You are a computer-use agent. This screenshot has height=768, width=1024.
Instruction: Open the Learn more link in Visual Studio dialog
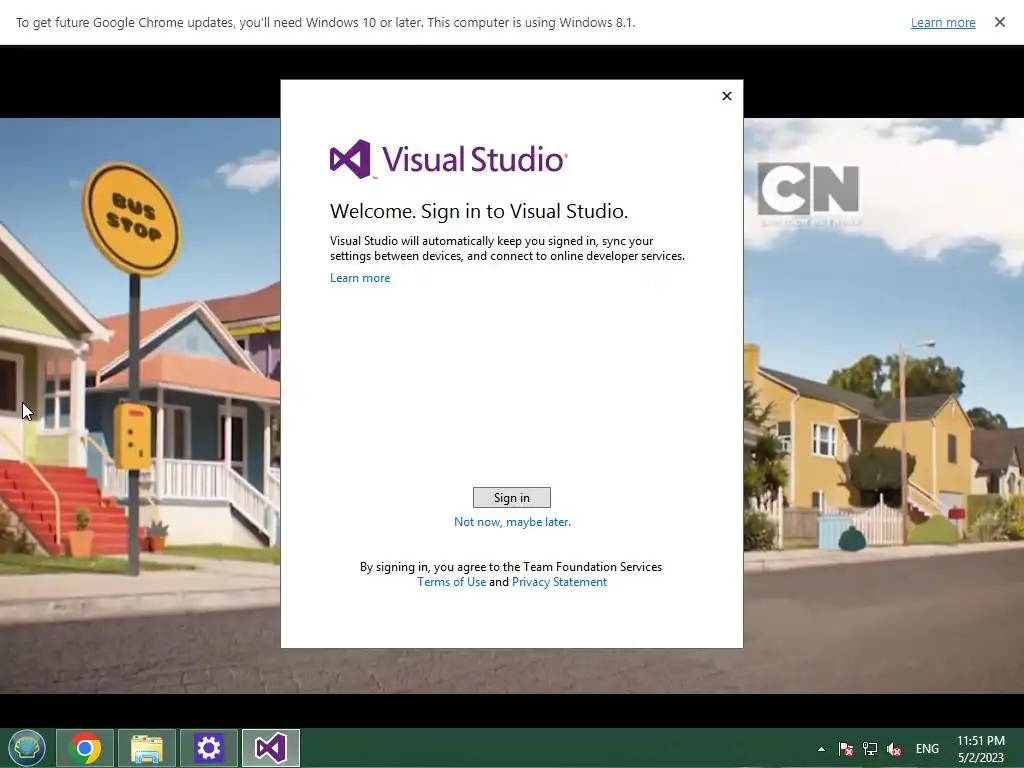pos(360,278)
